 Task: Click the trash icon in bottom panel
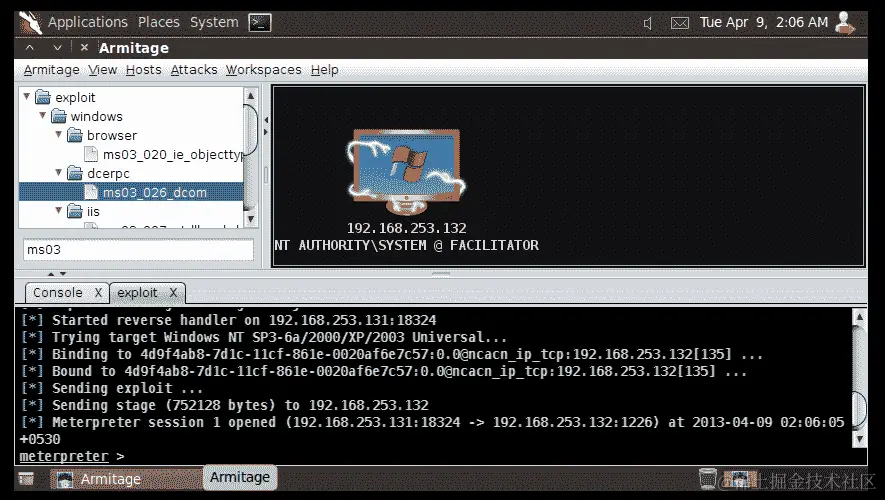pos(708,479)
